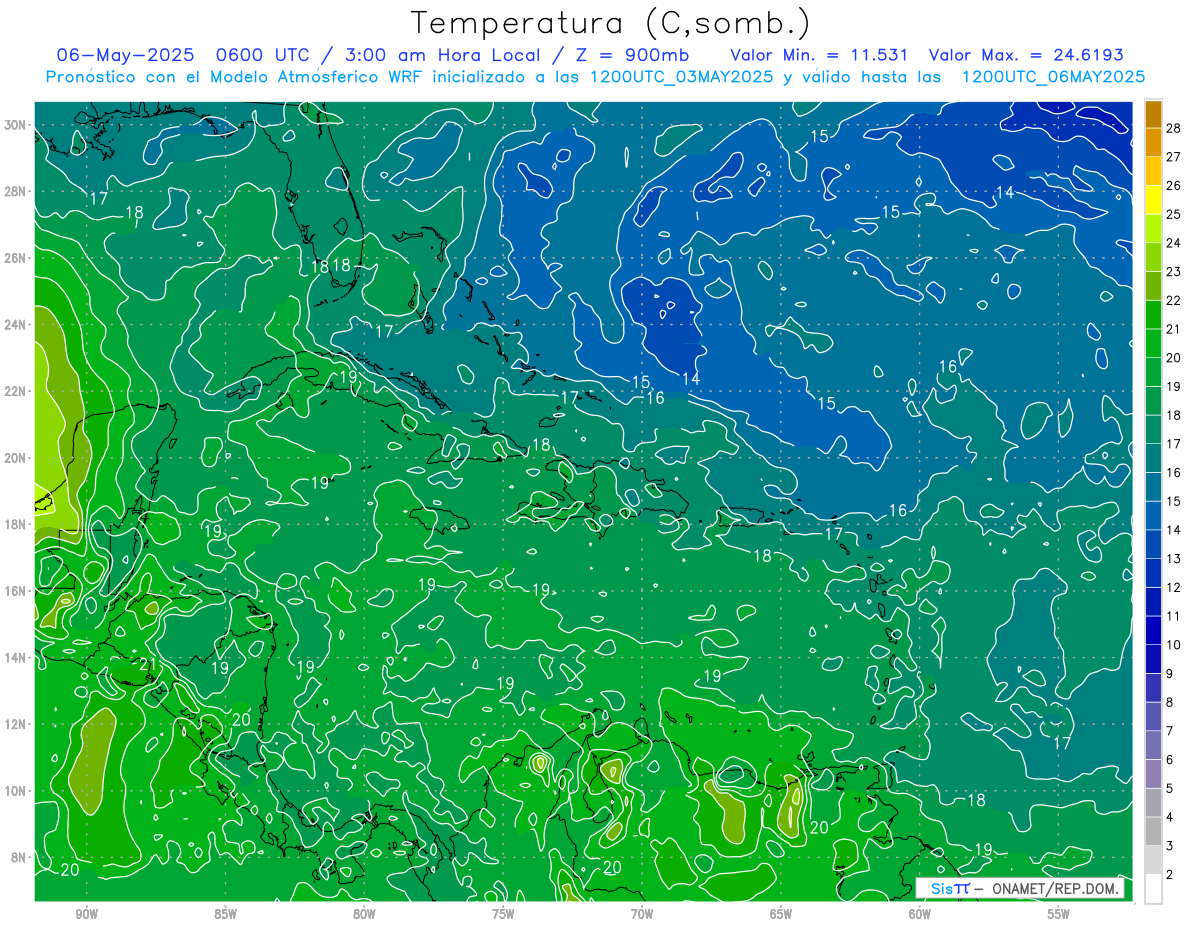Click the legend value 5
This screenshot has height=927, width=1200.
[x=1170, y=789]
